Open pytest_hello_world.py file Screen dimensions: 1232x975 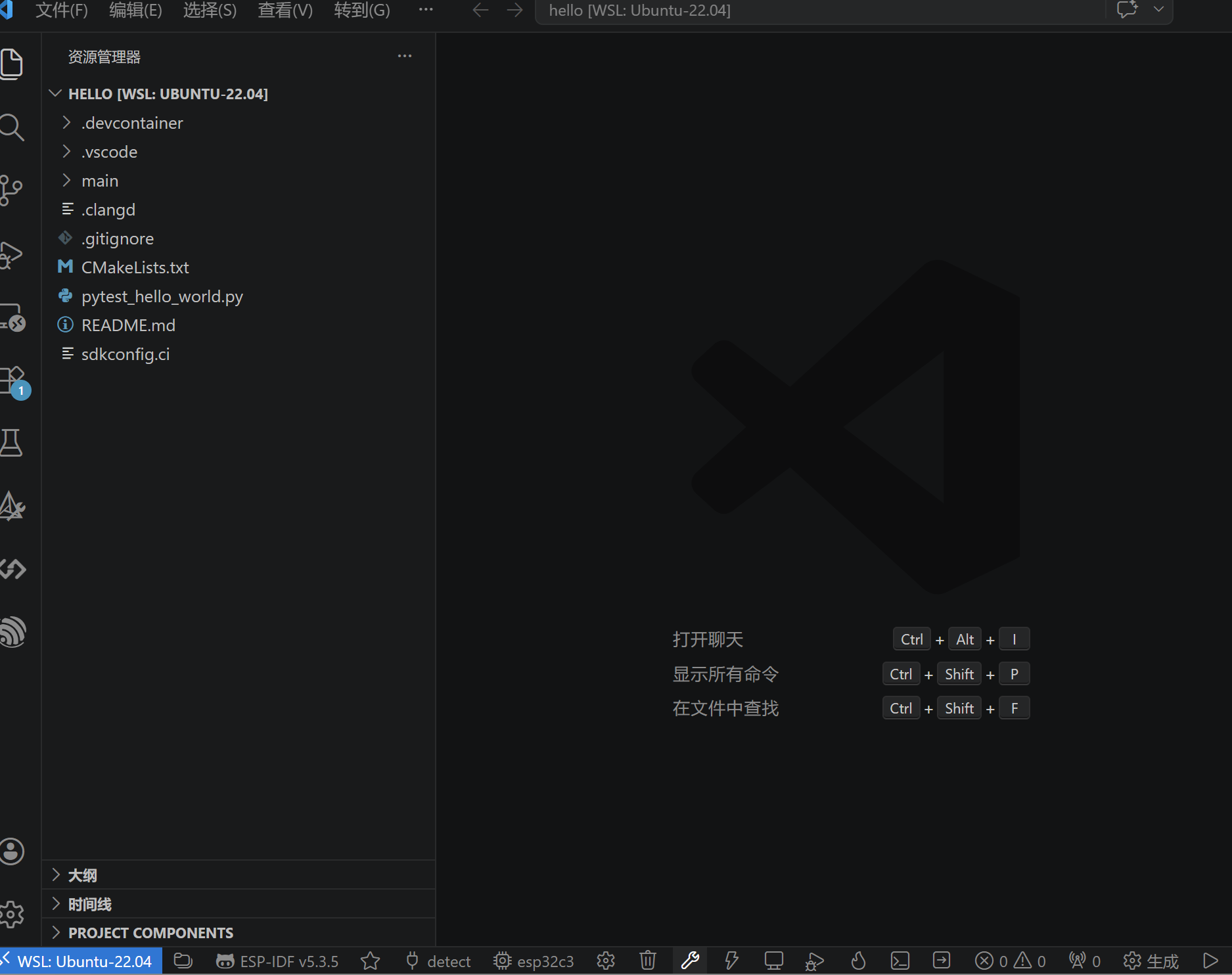click(x=239, y=296)
